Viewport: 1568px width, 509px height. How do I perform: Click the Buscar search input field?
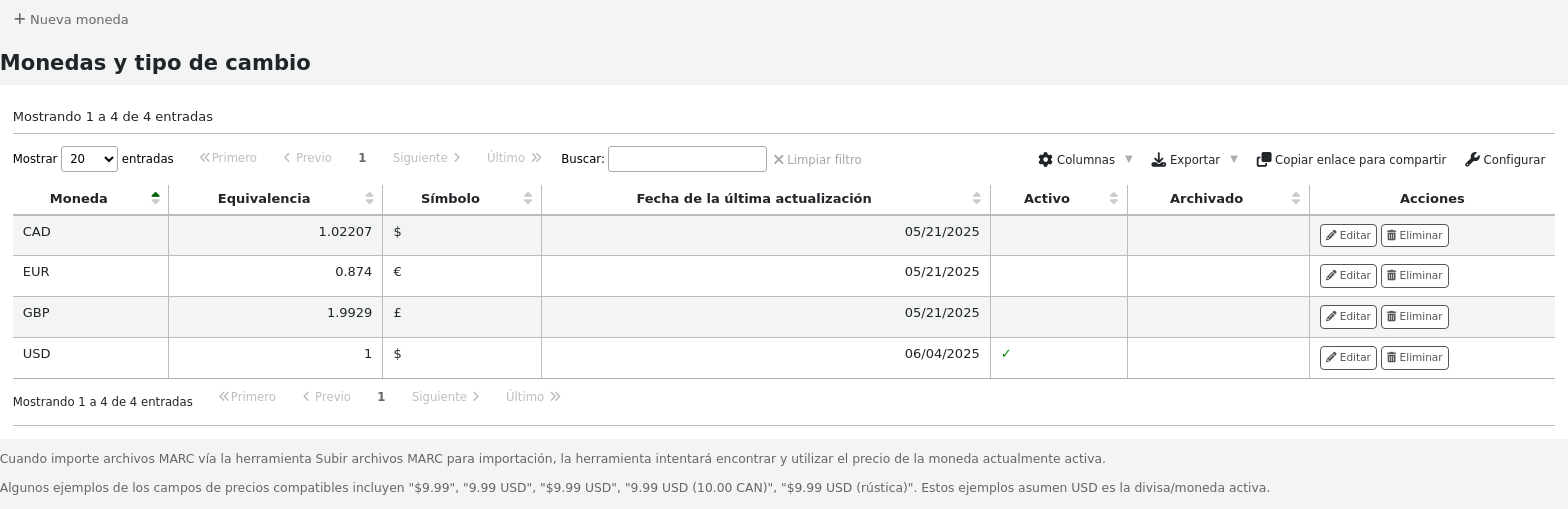687,159
